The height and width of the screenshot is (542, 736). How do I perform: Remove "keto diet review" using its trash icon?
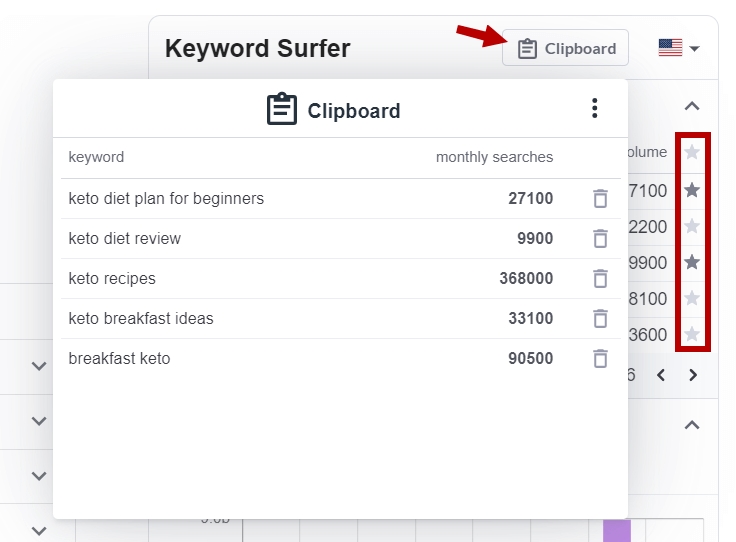coord(600,239)
